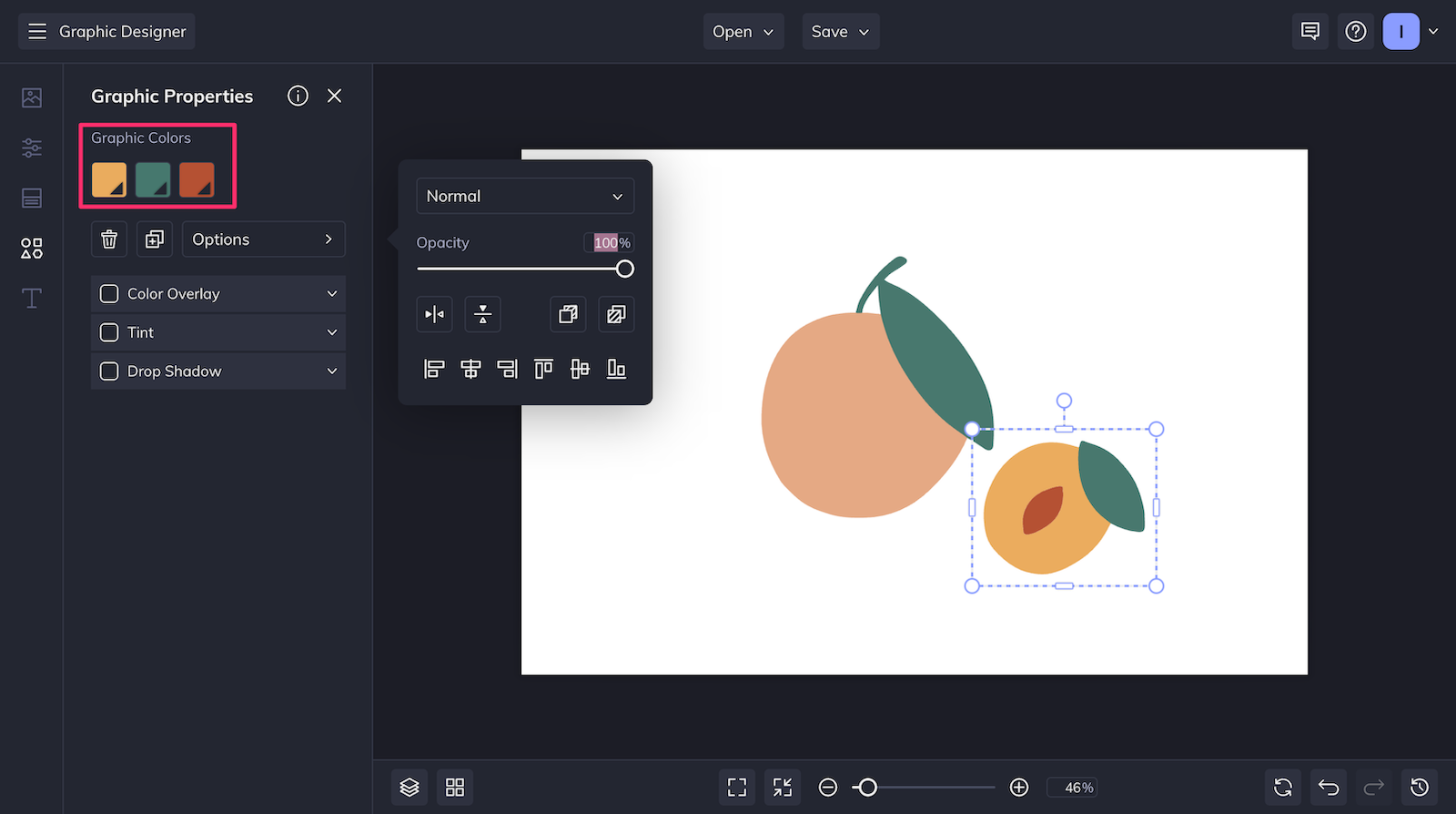
Task: Flip the graphic vertically
Action: pos(482,314)
